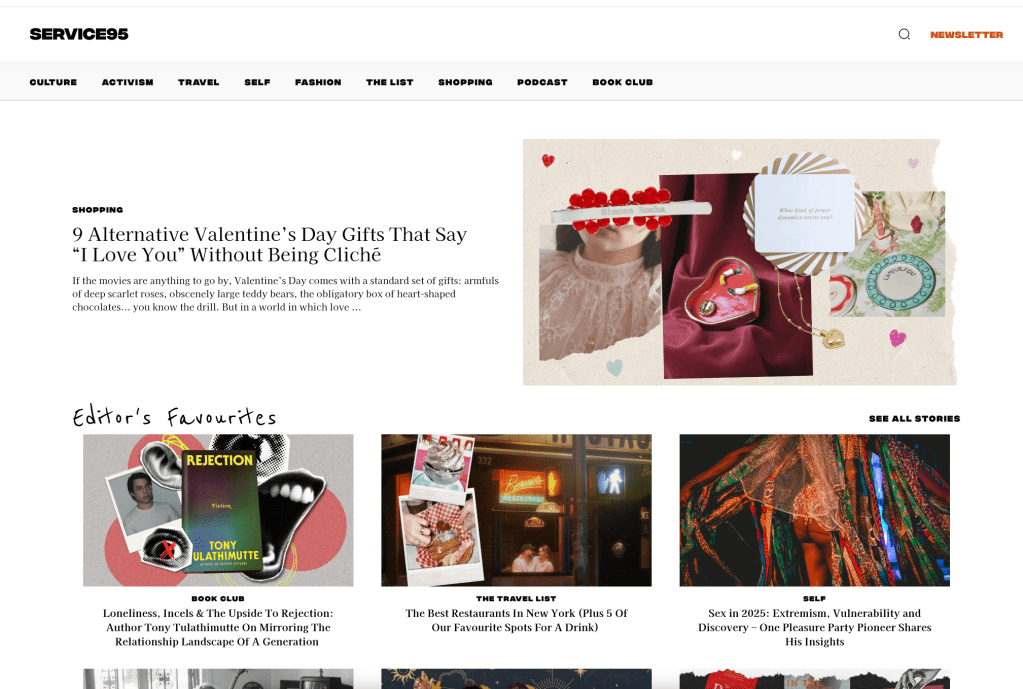This screenshot has width=1023, height=689.
Task: Open the New York restaurants thumbnail
Action: pos(516,510)
